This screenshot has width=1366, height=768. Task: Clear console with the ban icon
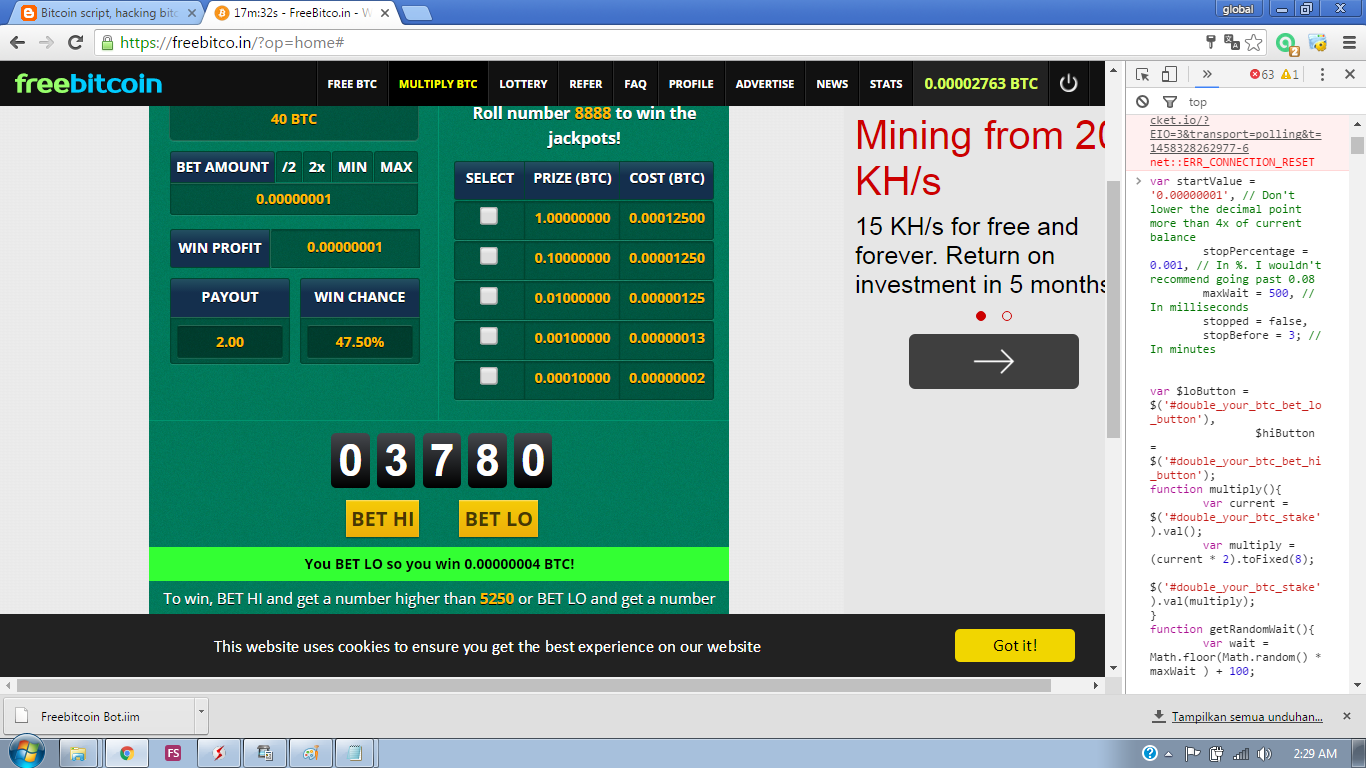[1143, 102]
